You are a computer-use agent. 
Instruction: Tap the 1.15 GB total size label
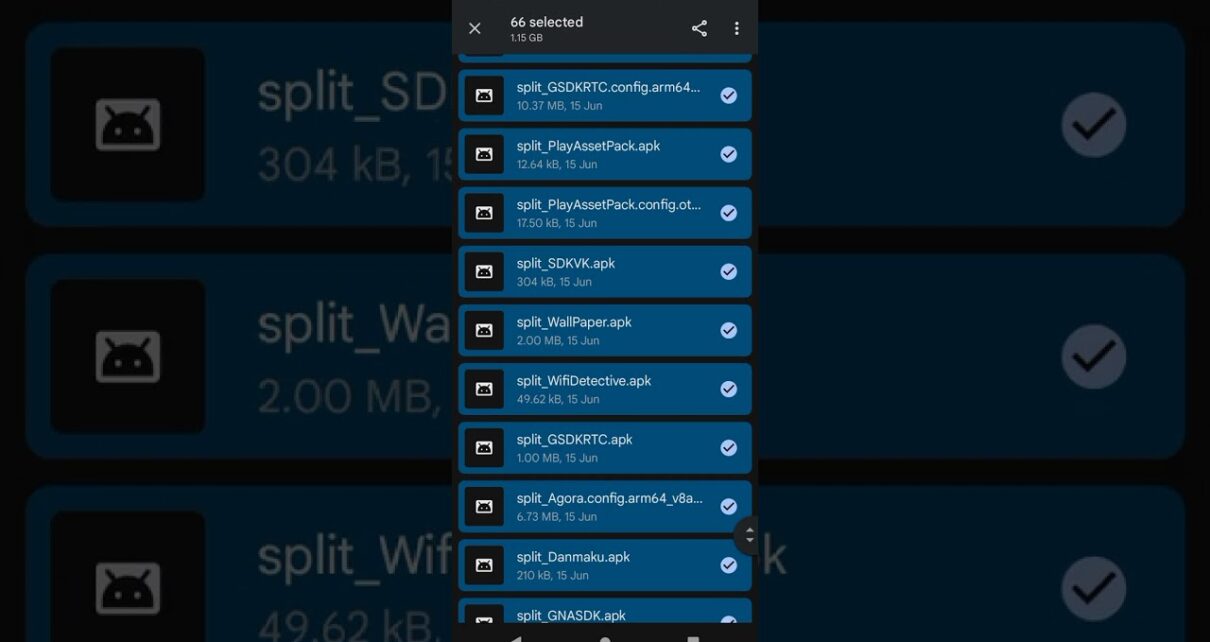tap(526, 38)
